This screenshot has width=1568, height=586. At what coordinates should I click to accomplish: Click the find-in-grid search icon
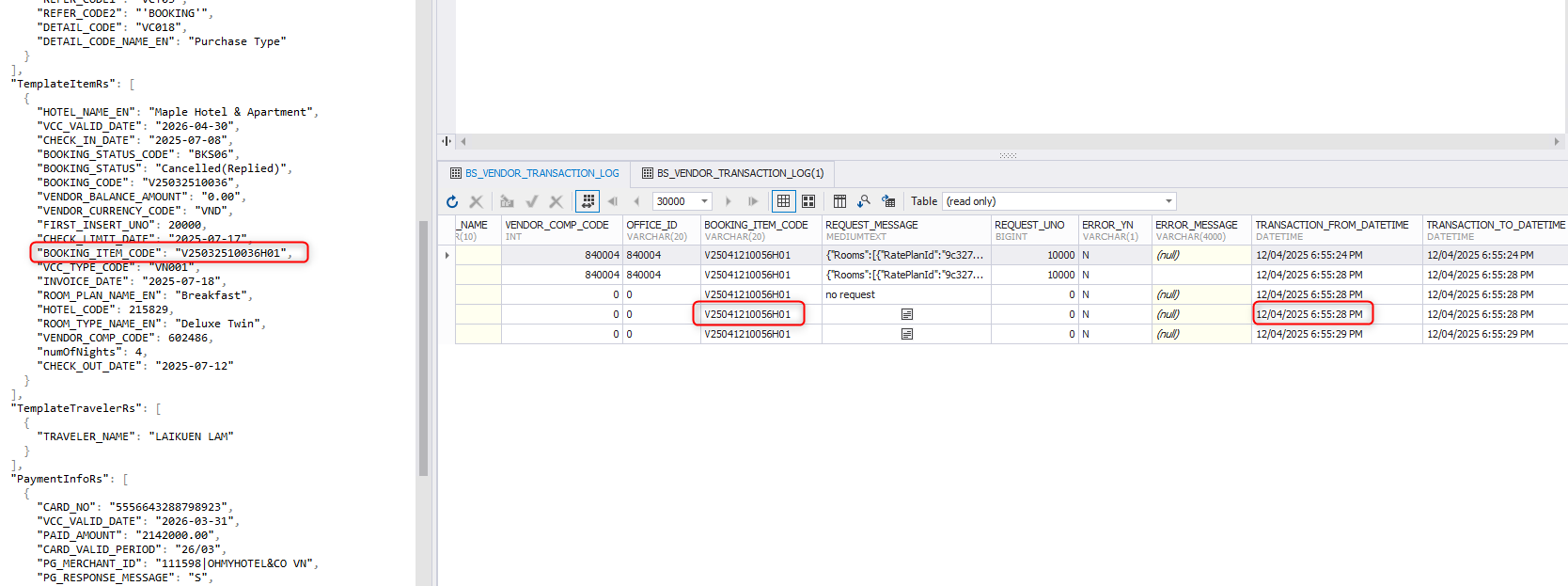[x=864, y=201]
